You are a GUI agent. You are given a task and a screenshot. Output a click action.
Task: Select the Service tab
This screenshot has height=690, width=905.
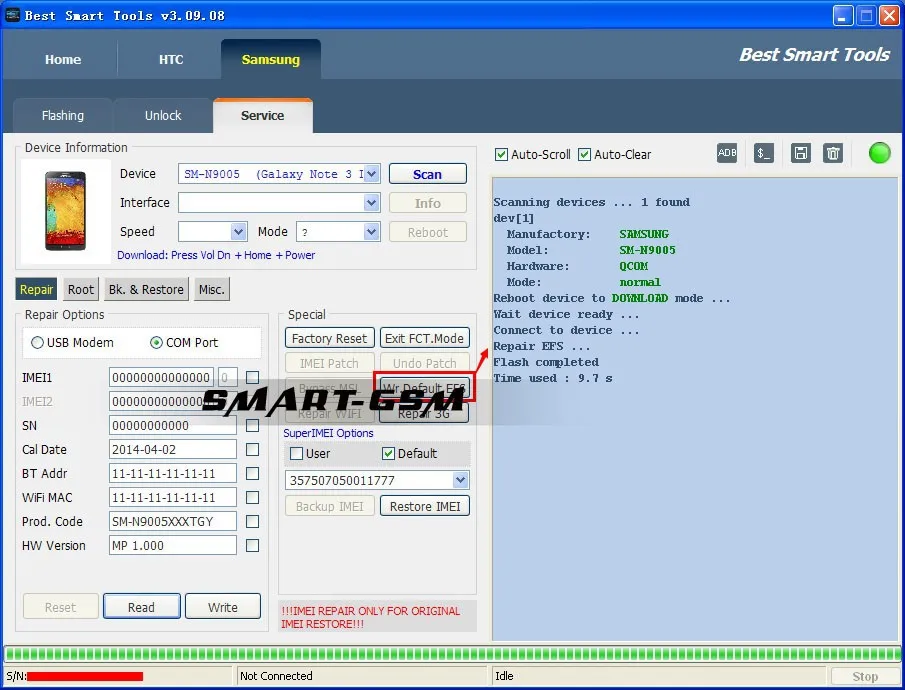[263, 115]
